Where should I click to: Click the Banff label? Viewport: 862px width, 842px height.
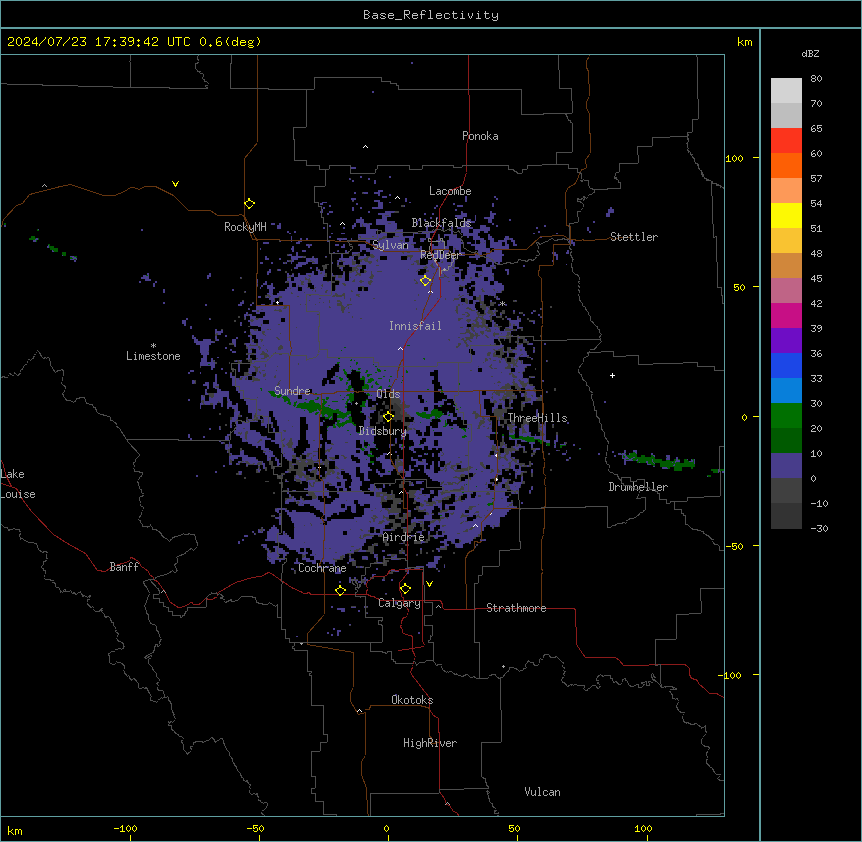[124, 567]
